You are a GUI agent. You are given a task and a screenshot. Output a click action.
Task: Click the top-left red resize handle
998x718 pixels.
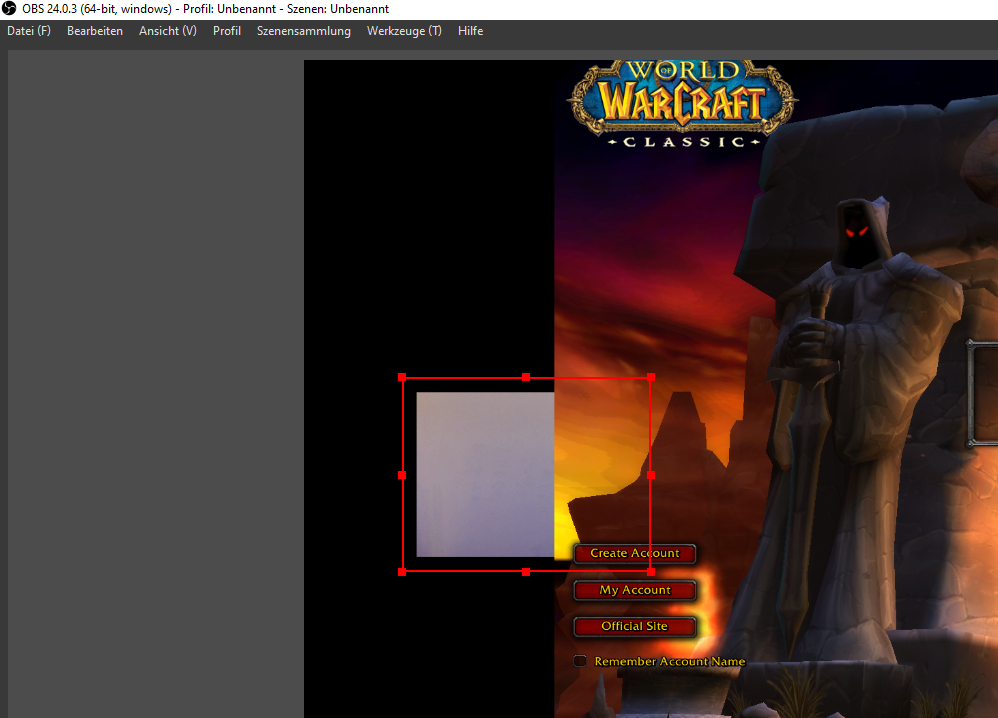(402, 378)
